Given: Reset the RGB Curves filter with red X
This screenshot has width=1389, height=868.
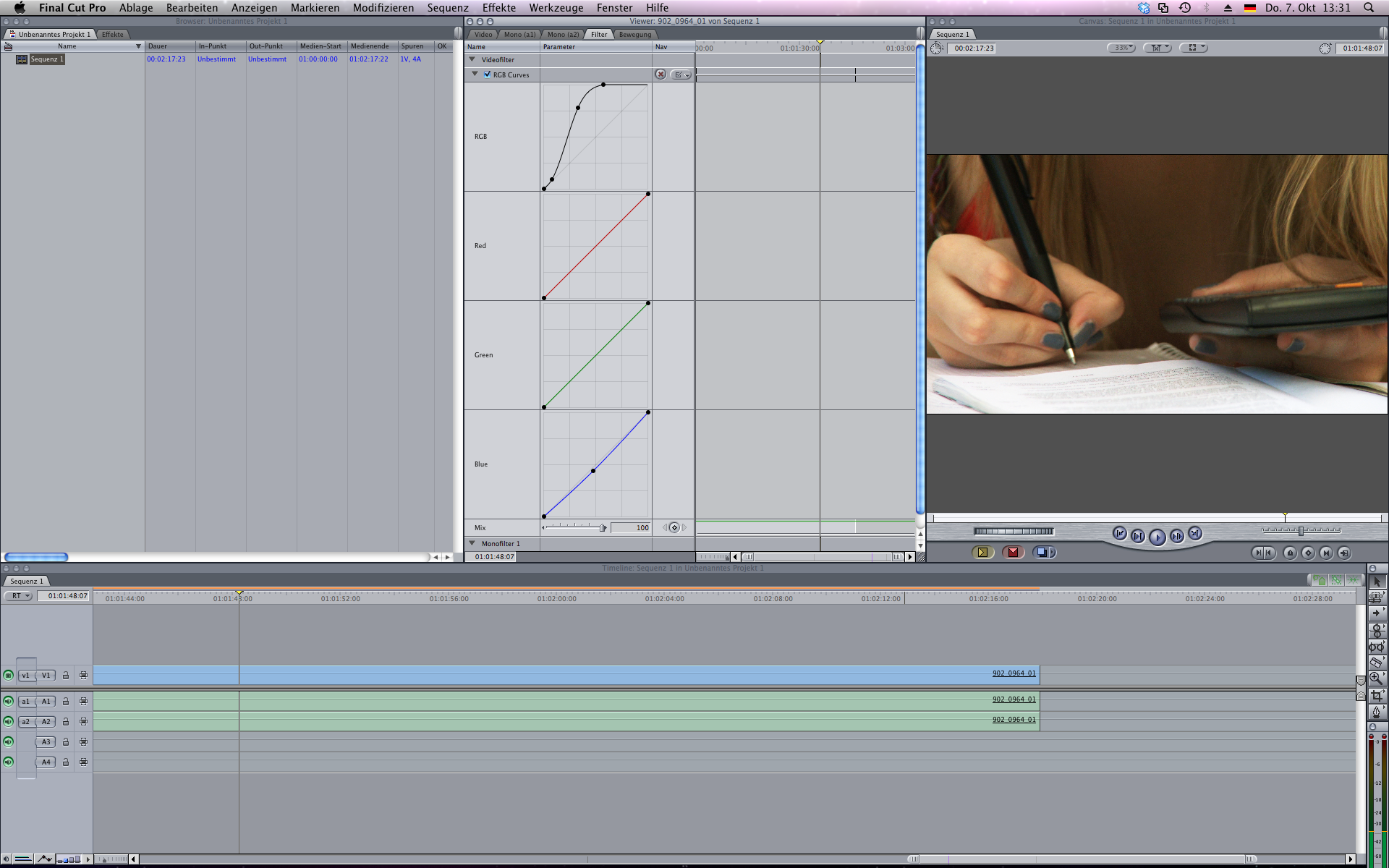Looking at the screenshot, I should click(x=660, y=75).
